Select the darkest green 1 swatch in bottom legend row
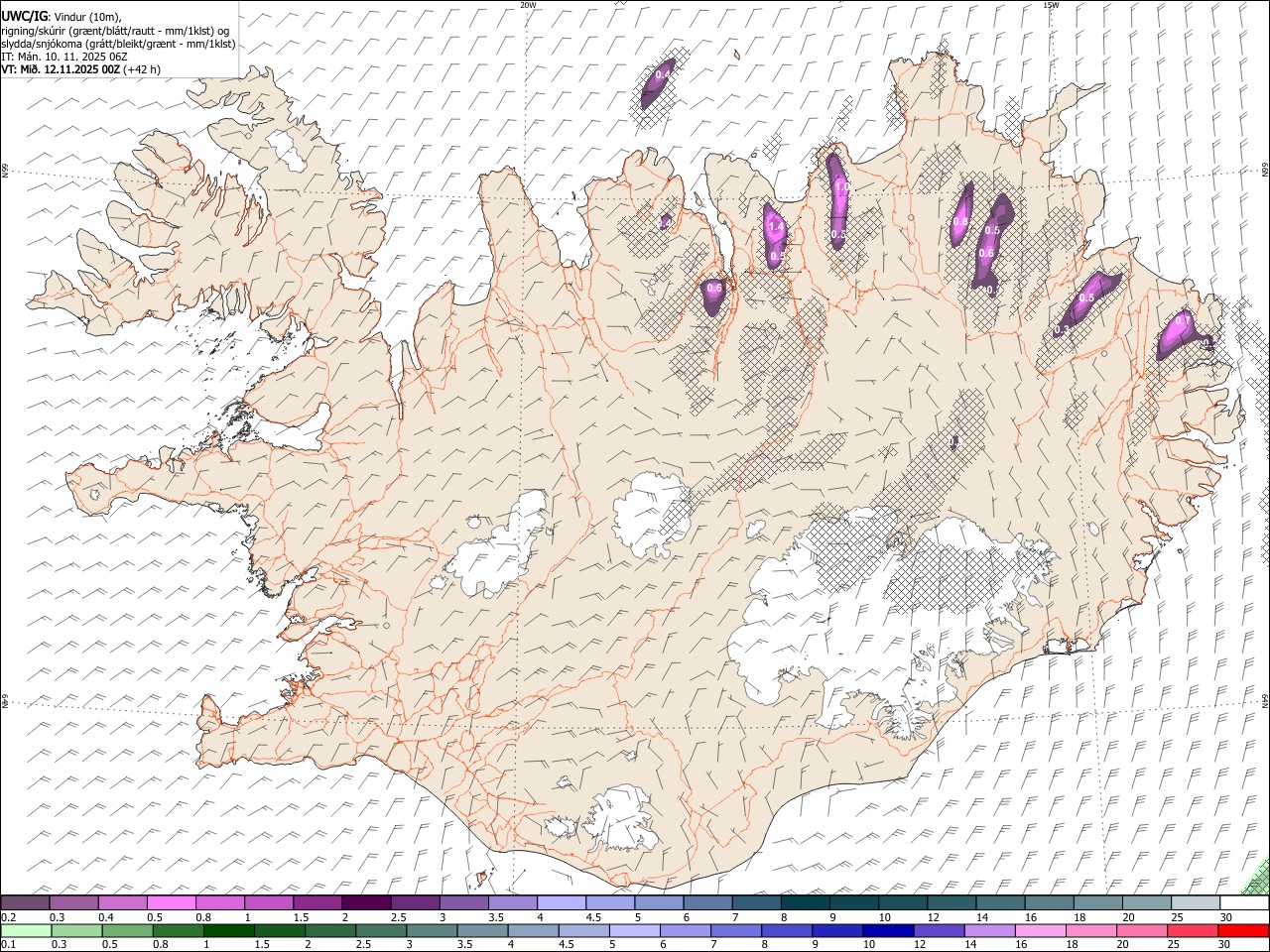The height and width of the screenshot is (952, 1270). coord(229,930)
